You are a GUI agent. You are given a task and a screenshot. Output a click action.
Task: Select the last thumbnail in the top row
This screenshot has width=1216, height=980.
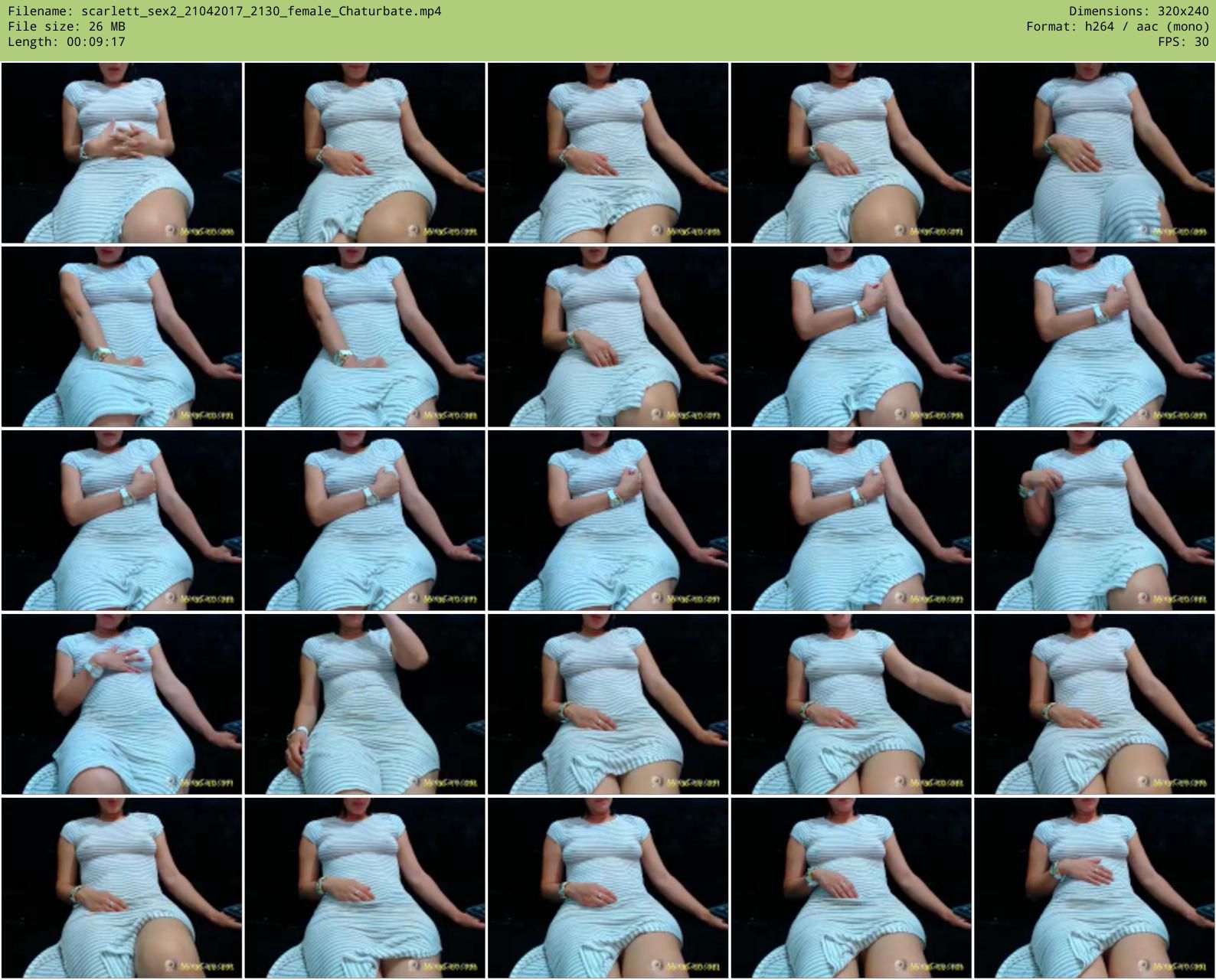[x=1094, y=153]
